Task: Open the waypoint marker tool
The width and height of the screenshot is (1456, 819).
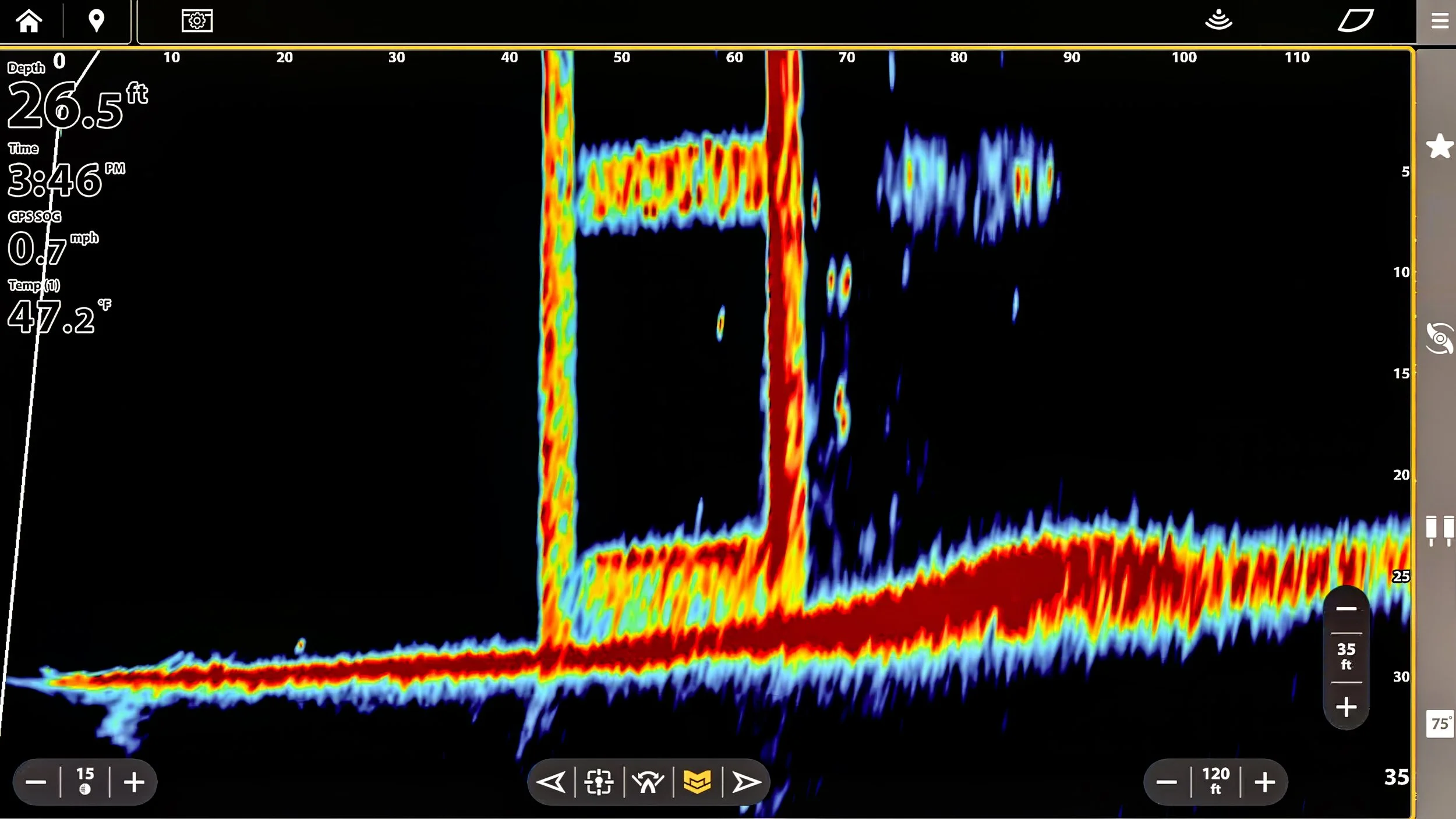Action: coord(96,20)
